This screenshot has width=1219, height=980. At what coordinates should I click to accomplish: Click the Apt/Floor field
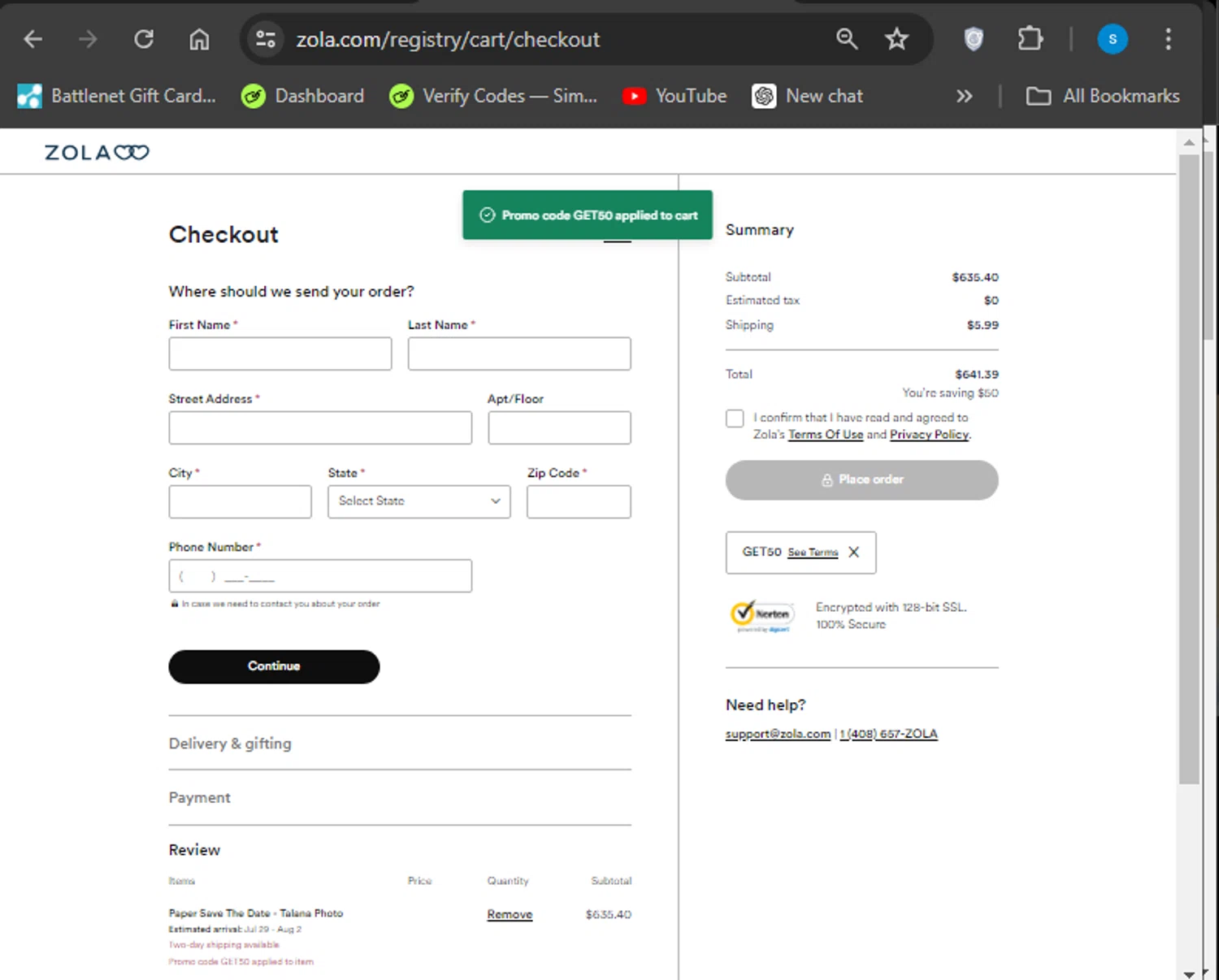click(x=559, y=427)
